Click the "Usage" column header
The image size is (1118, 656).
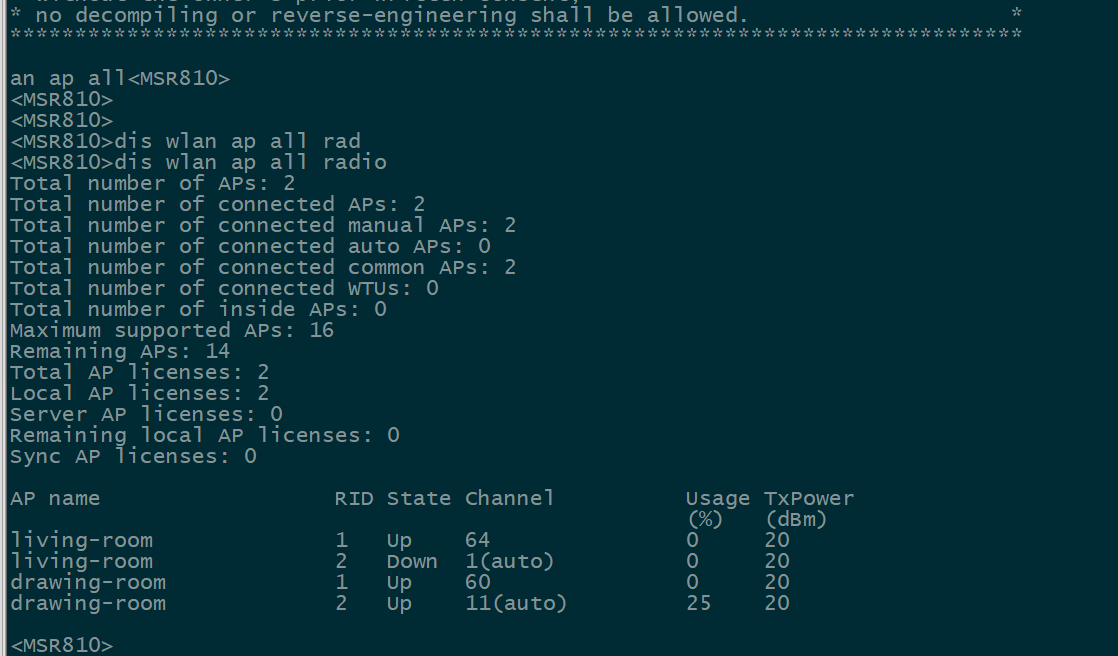pos(717,498)
